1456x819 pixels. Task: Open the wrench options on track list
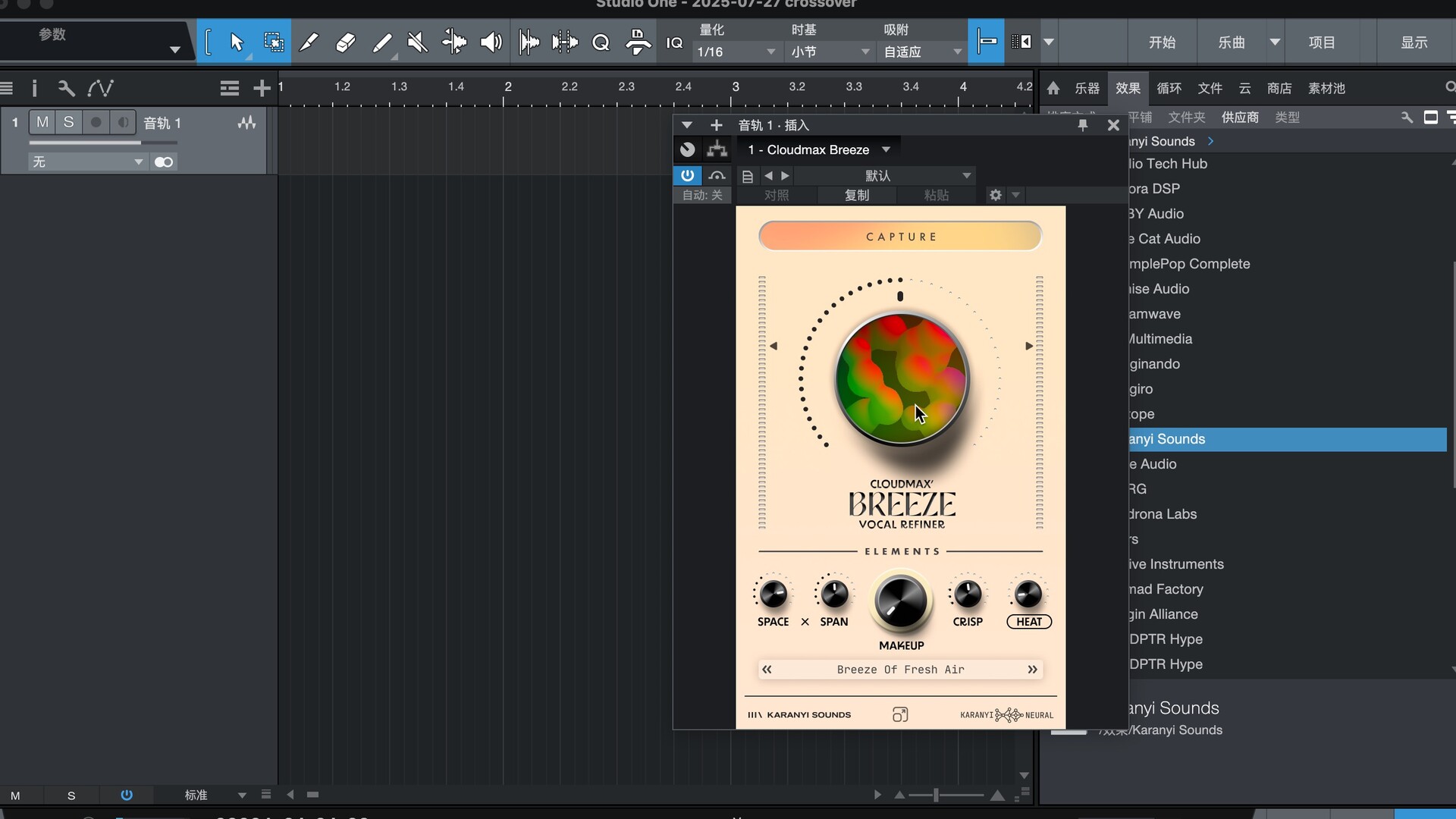pyautogui.click(x=67, y=89)
